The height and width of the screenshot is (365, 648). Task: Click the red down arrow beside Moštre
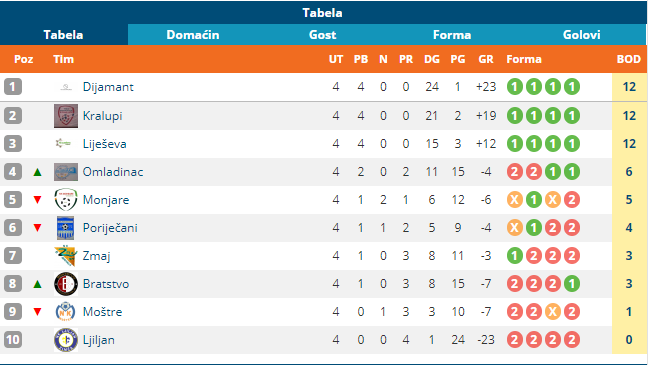pos(38,312)
